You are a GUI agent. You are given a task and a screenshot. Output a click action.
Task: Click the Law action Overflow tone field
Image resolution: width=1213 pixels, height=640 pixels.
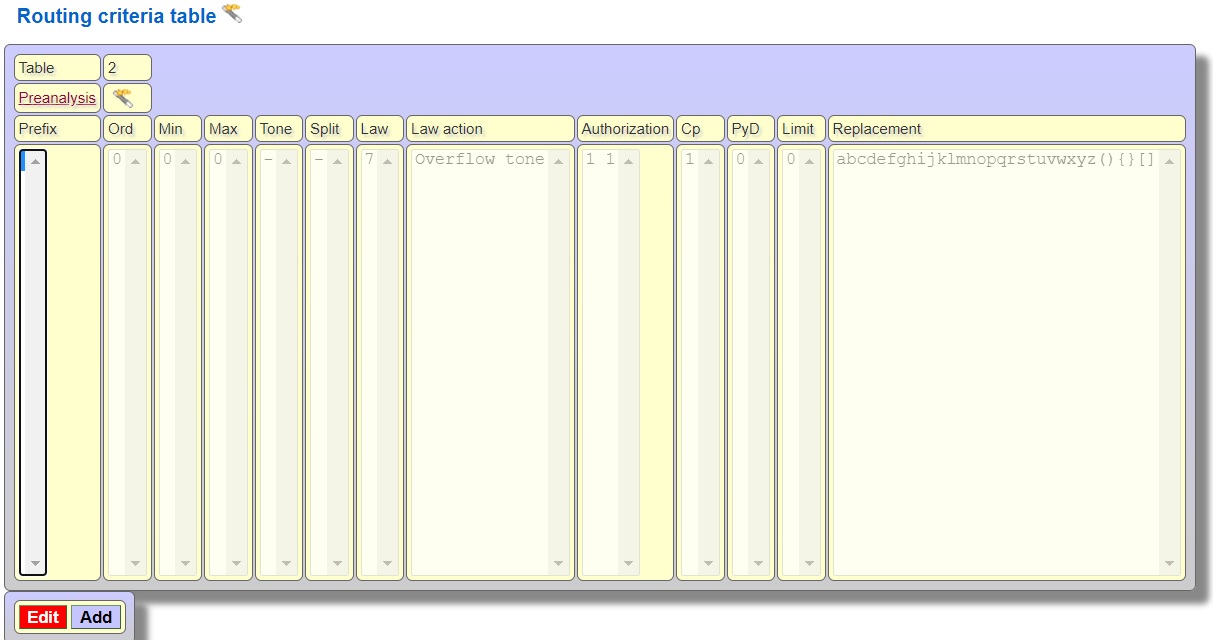(480, 360)
